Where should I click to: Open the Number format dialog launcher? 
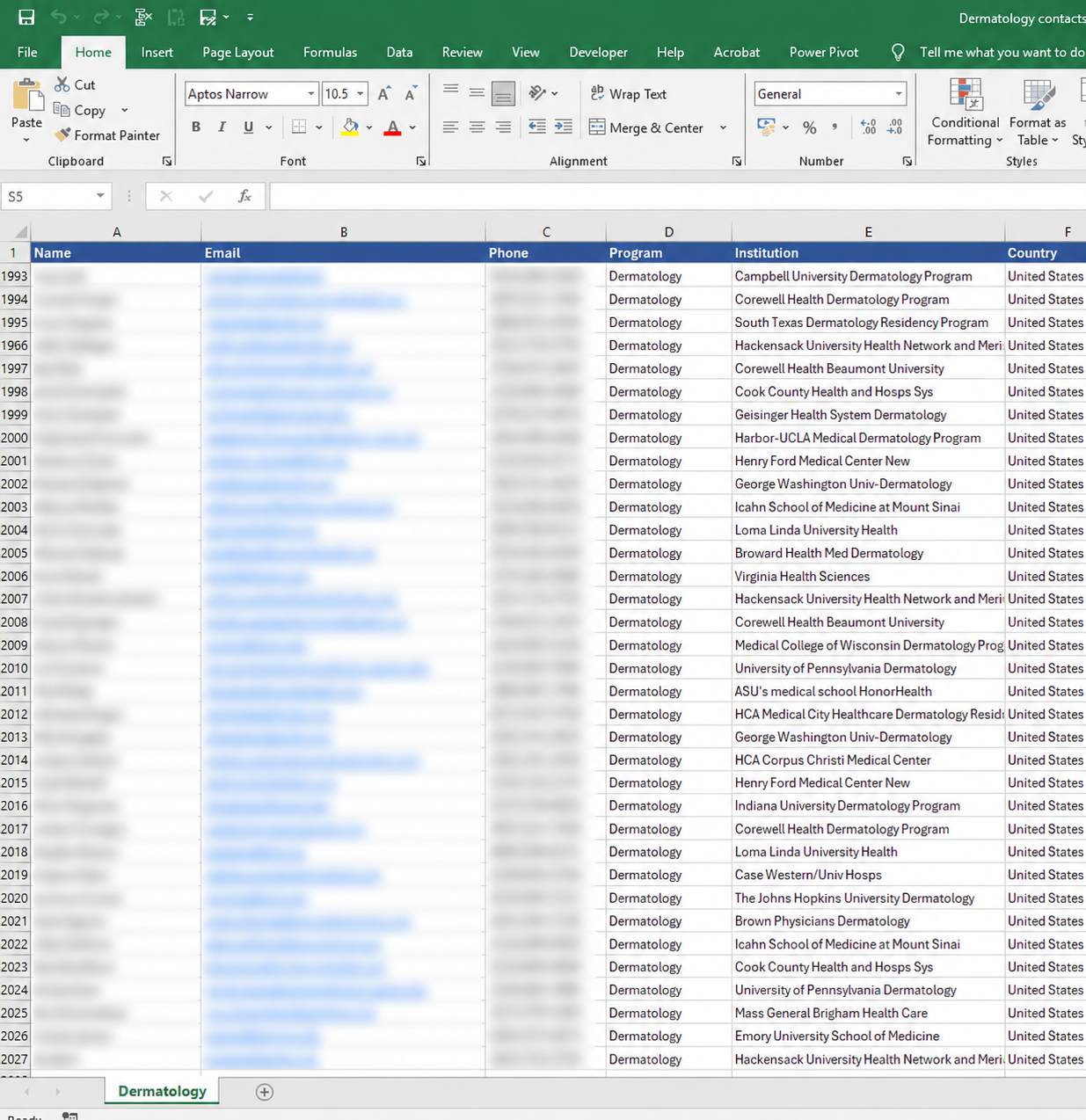coord(907,162)
